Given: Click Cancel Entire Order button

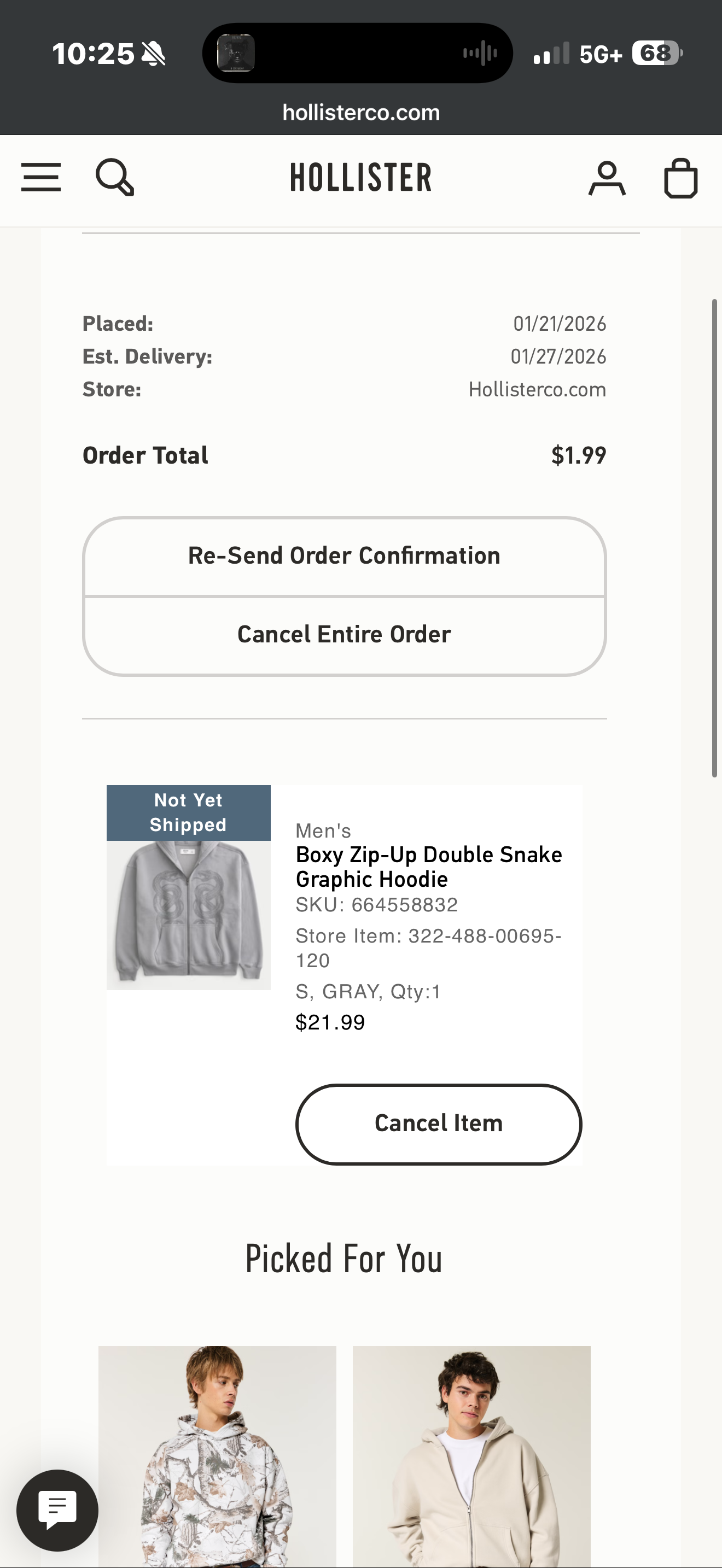Looking at the screenshot, I should (345, 635).
